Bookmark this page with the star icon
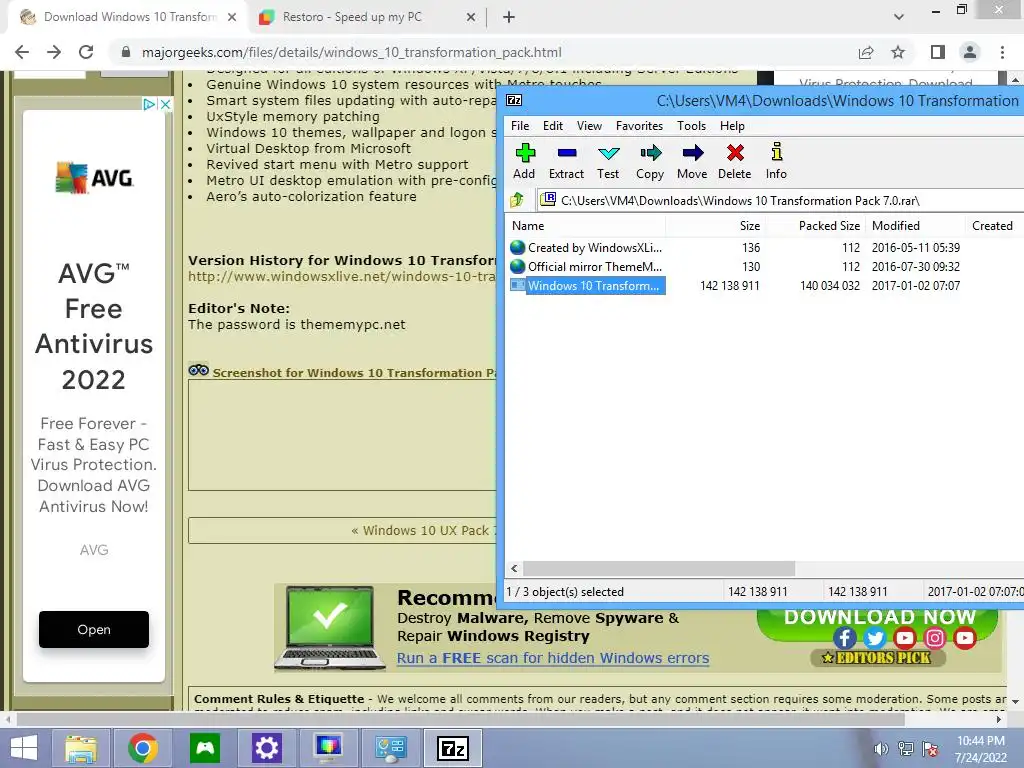Screen dimensions: 1024x768 [898, 52]
